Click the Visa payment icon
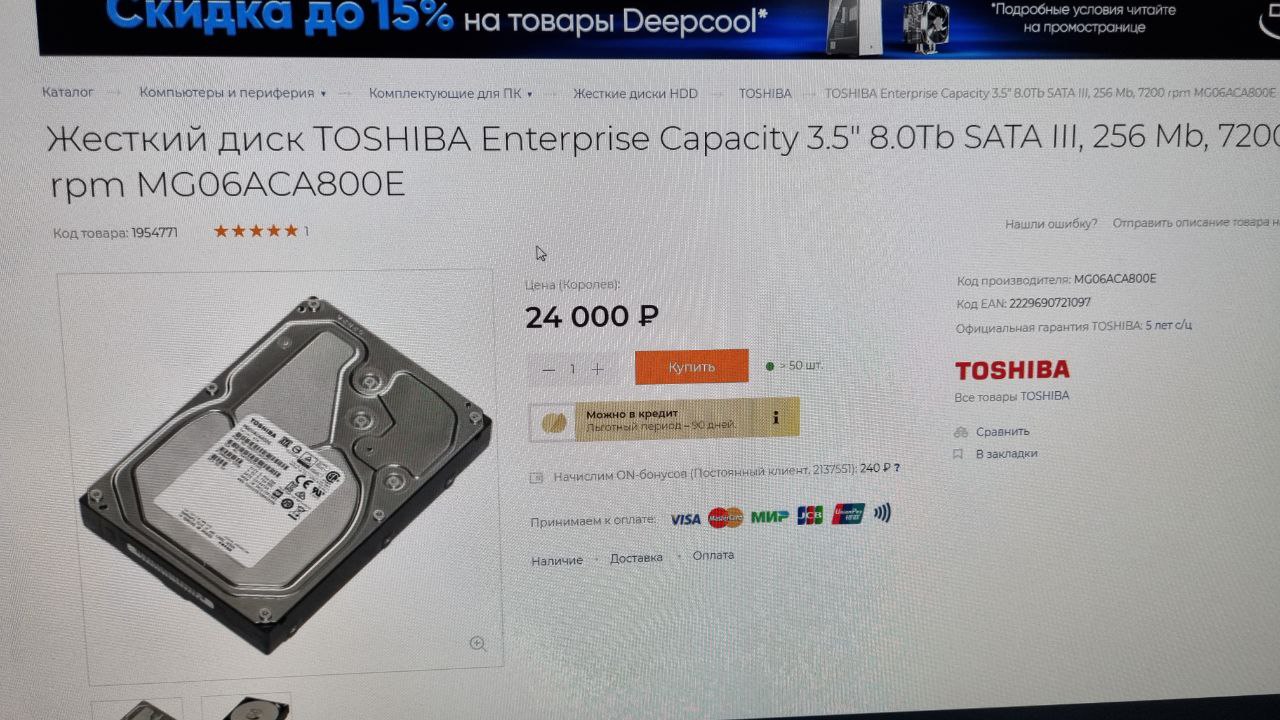 click(685, 518)
